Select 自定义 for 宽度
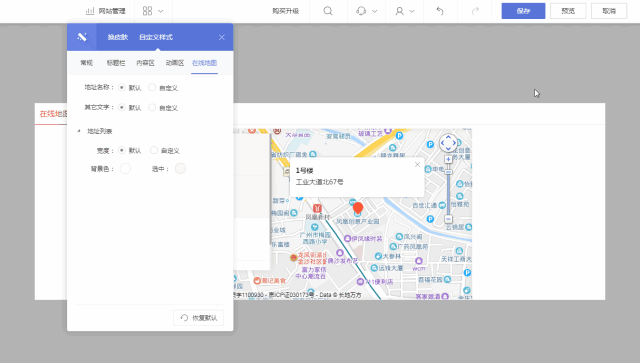Image resolution: width=640 pixels, height=363 pixels. pos(154,150)
